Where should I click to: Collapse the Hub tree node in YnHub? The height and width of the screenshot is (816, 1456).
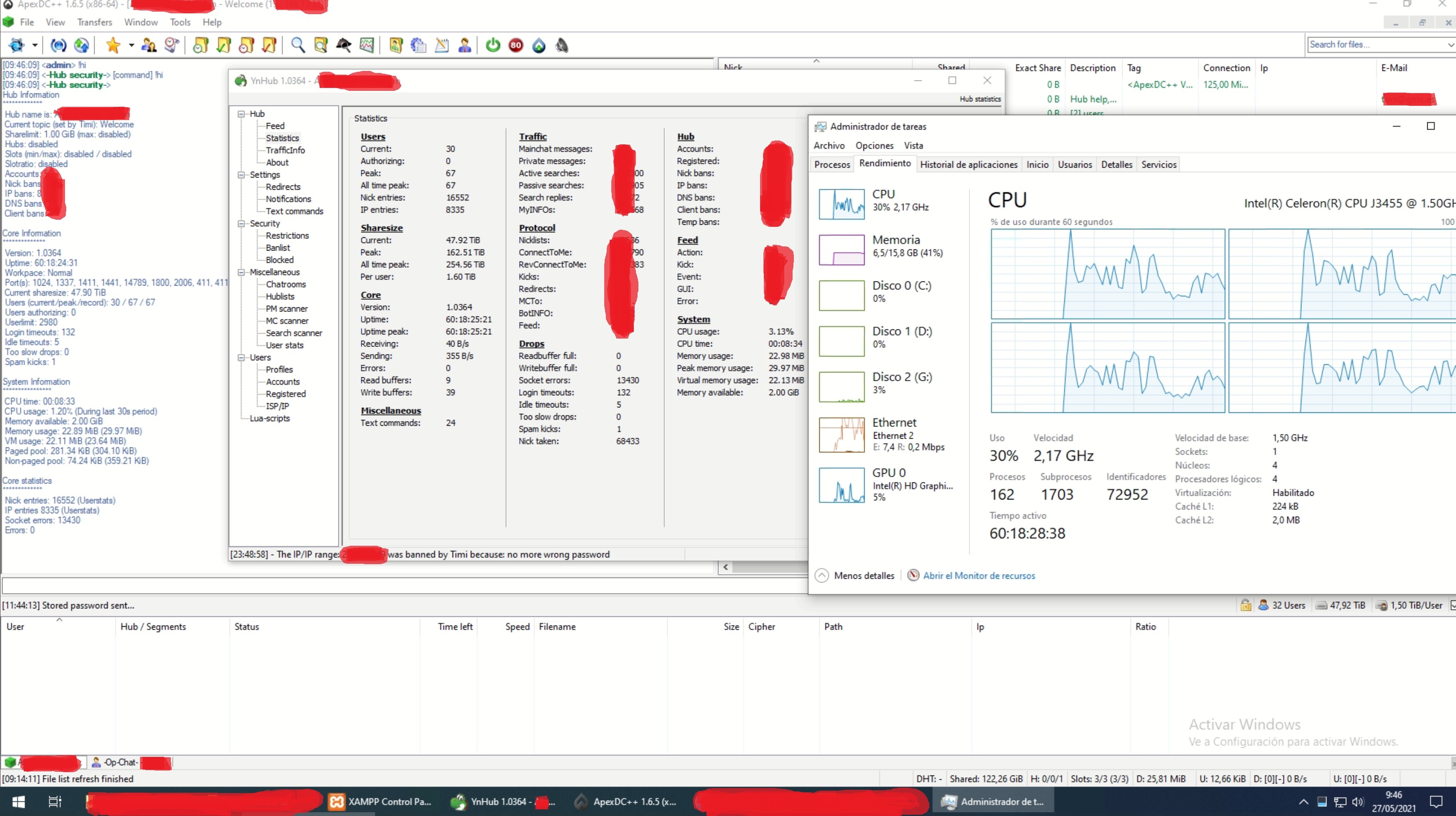point(241,114)
